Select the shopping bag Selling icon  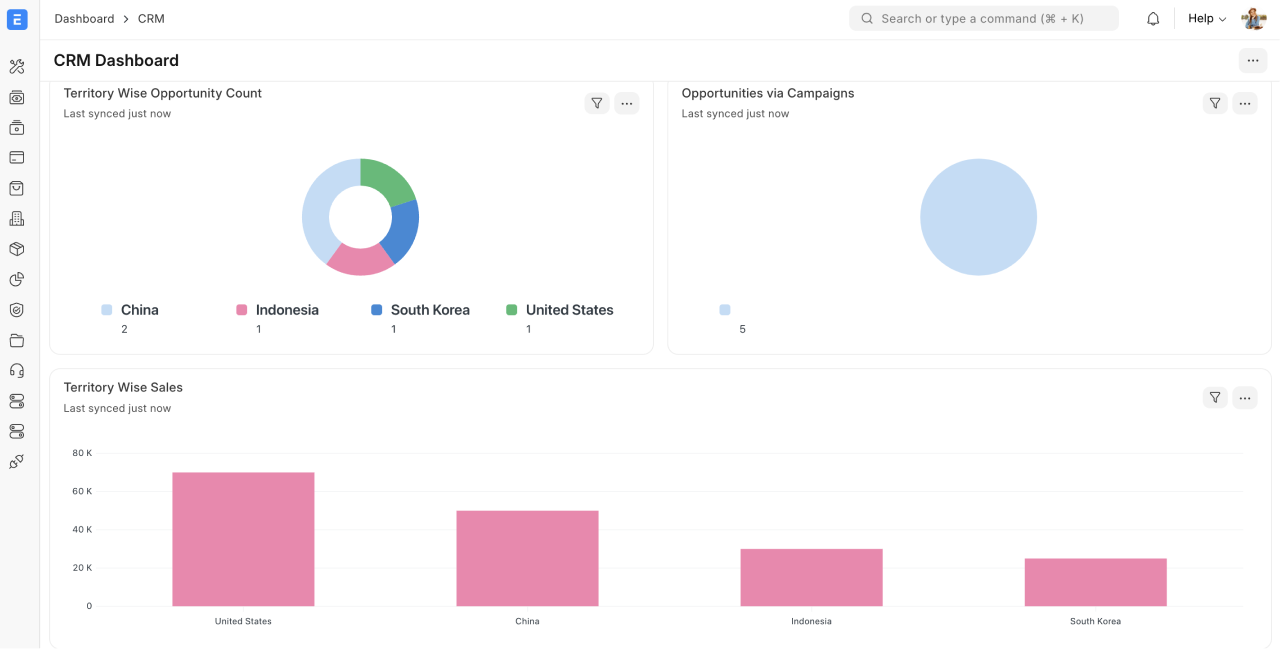point(16,188)
